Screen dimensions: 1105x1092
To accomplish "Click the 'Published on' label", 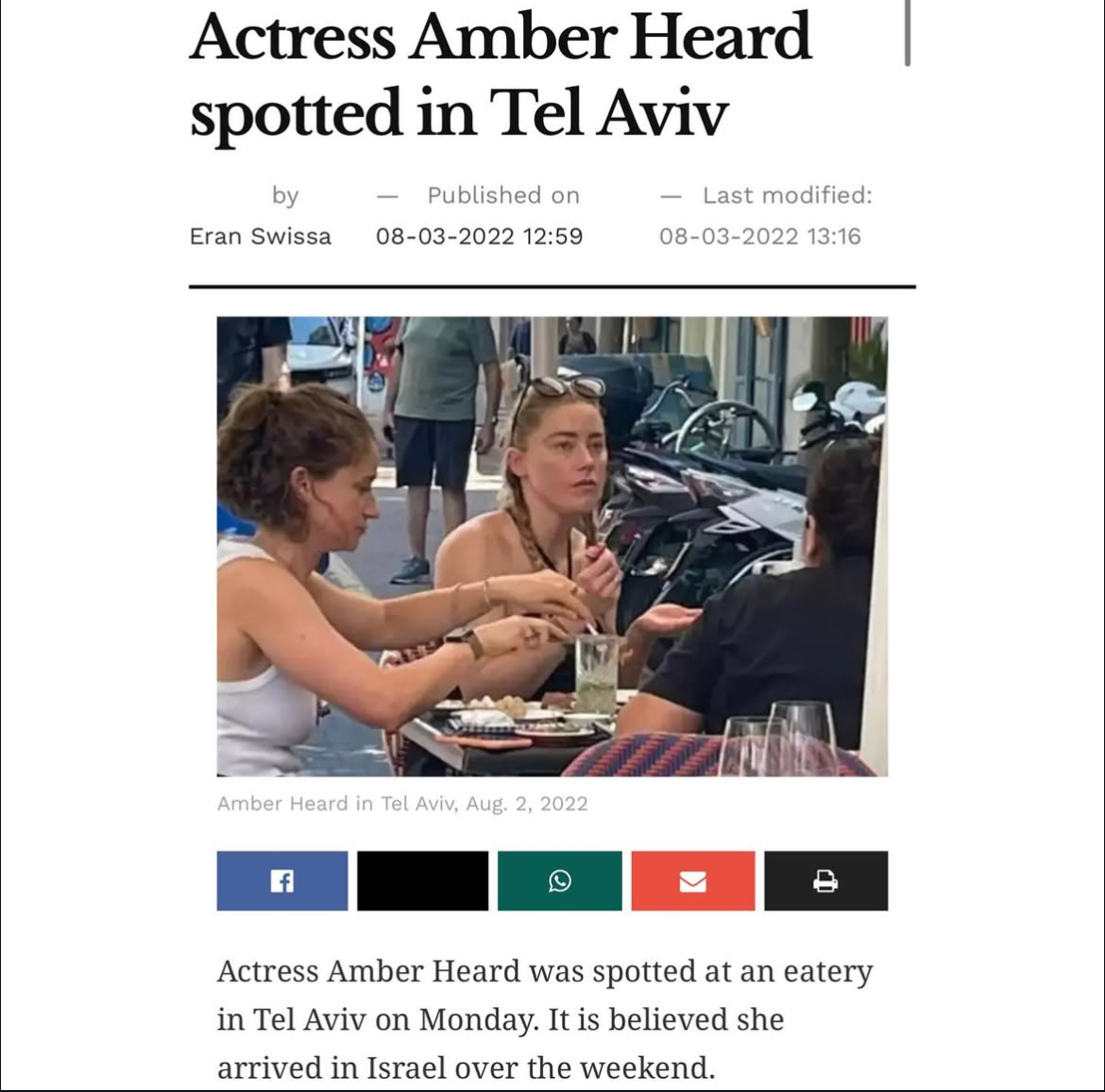I will [503, 196].
